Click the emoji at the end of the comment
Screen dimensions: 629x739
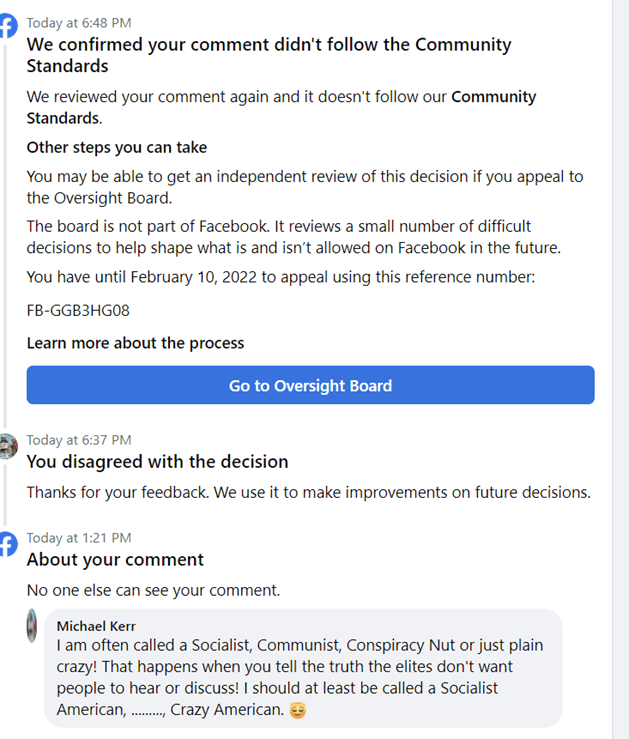297,711
